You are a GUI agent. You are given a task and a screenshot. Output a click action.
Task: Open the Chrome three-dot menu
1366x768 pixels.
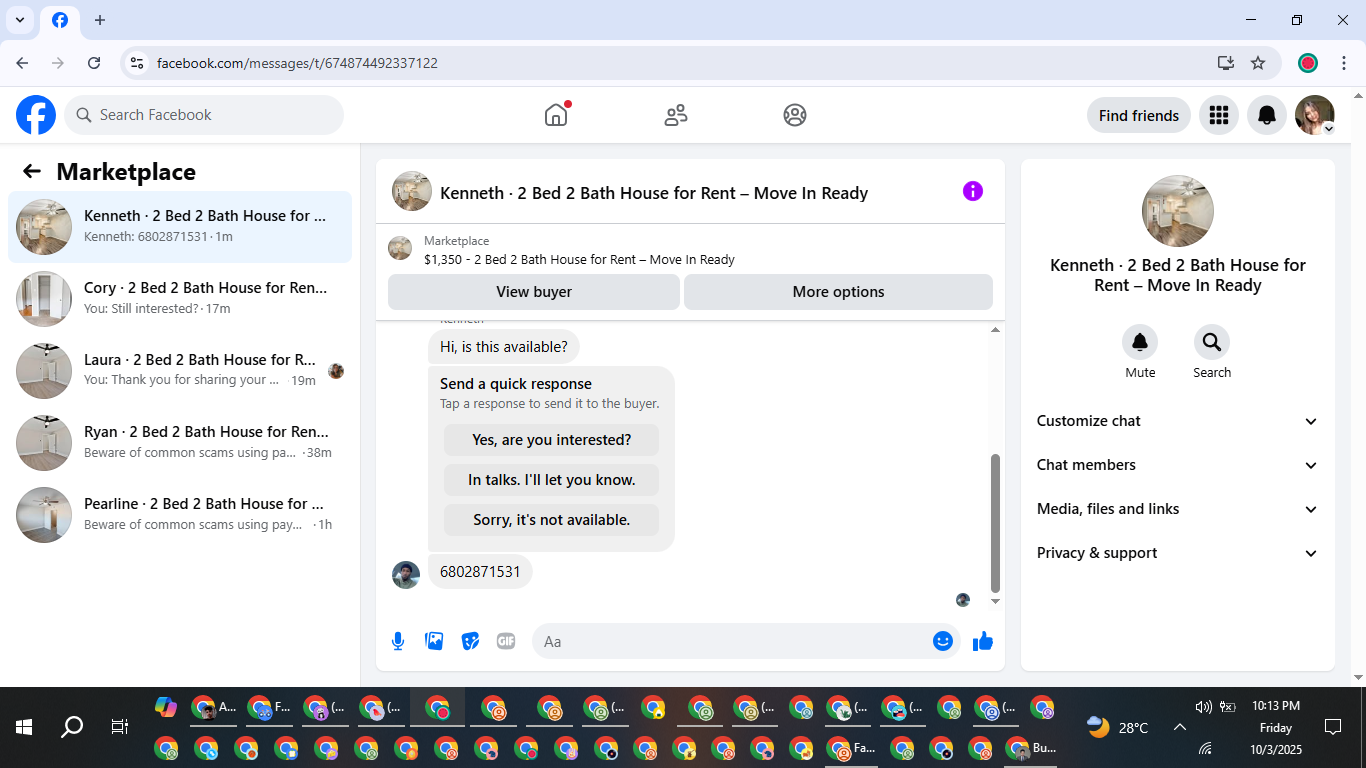[x=1344, y=63]
